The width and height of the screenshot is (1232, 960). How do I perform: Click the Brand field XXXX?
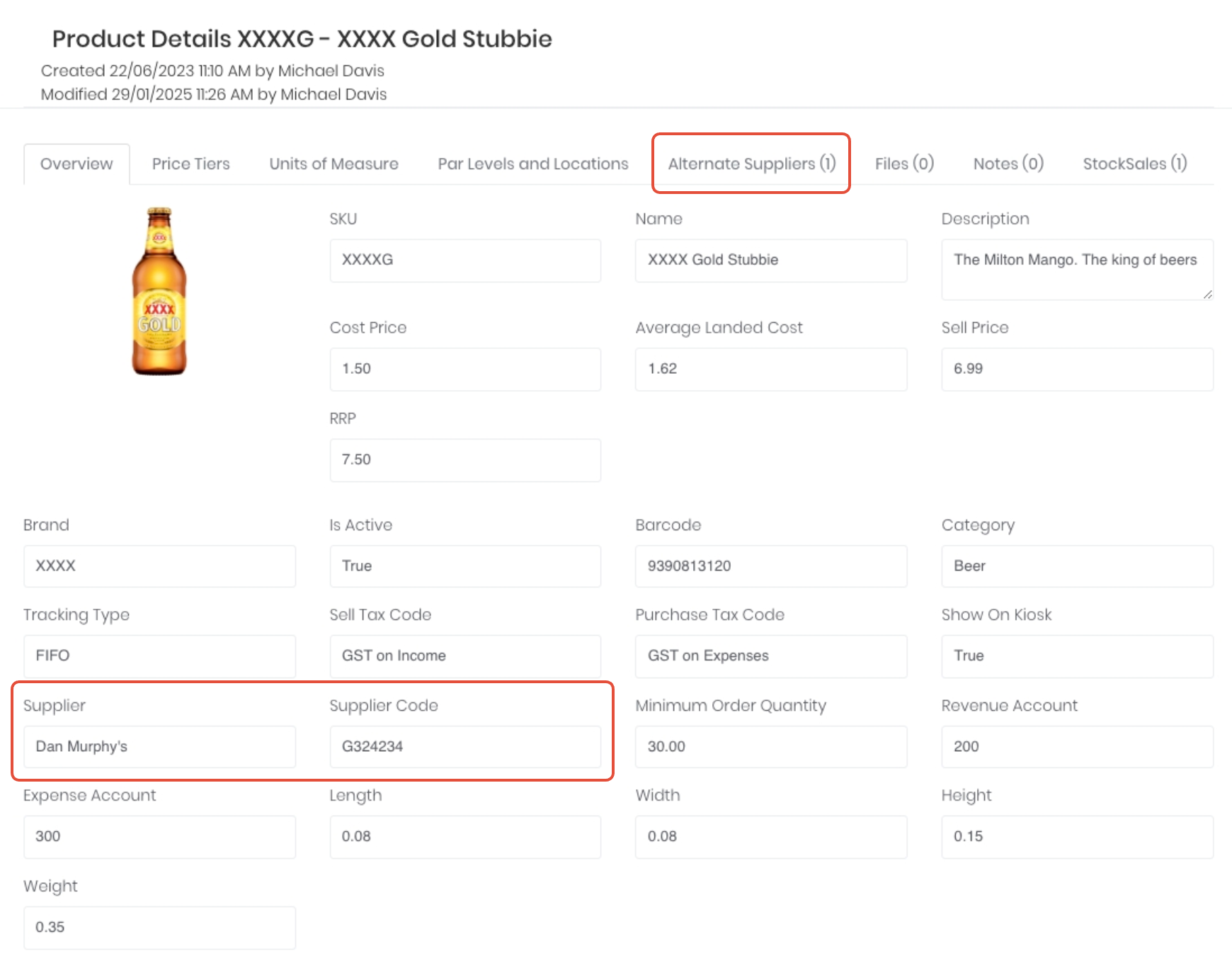(x=159, y=566)
